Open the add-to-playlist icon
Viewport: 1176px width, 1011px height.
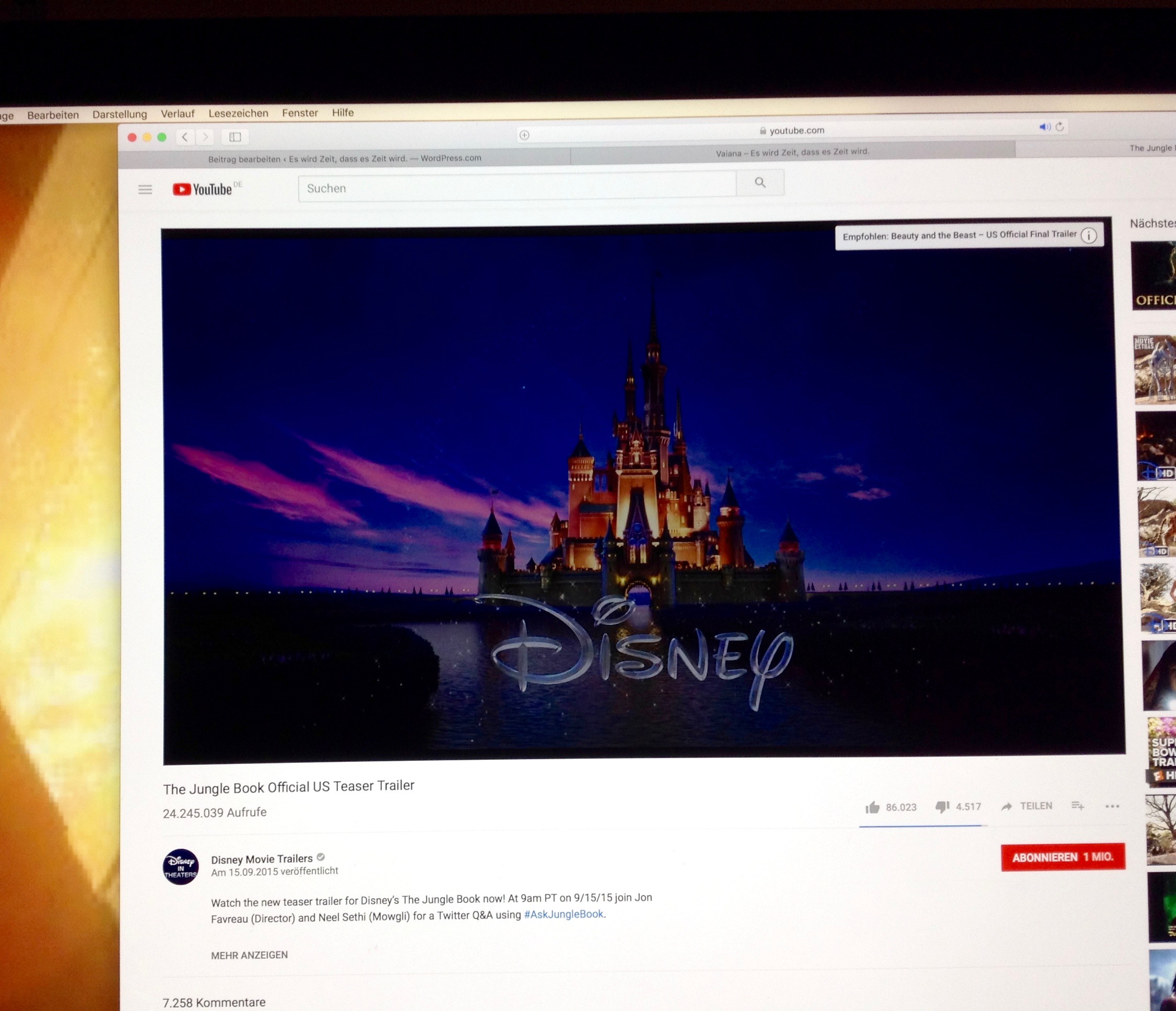pos(1078,805)
